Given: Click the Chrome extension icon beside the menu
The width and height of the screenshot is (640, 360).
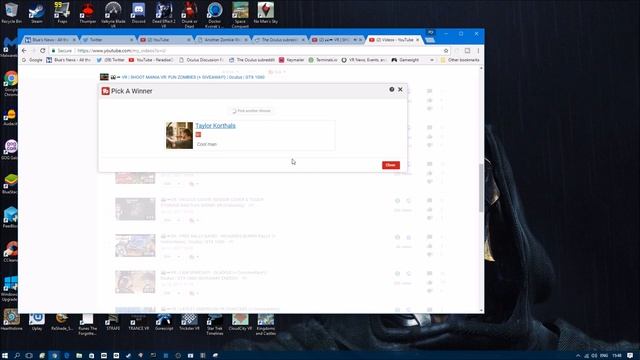Looking at the screenshot, I should click(x=467, y=51).
